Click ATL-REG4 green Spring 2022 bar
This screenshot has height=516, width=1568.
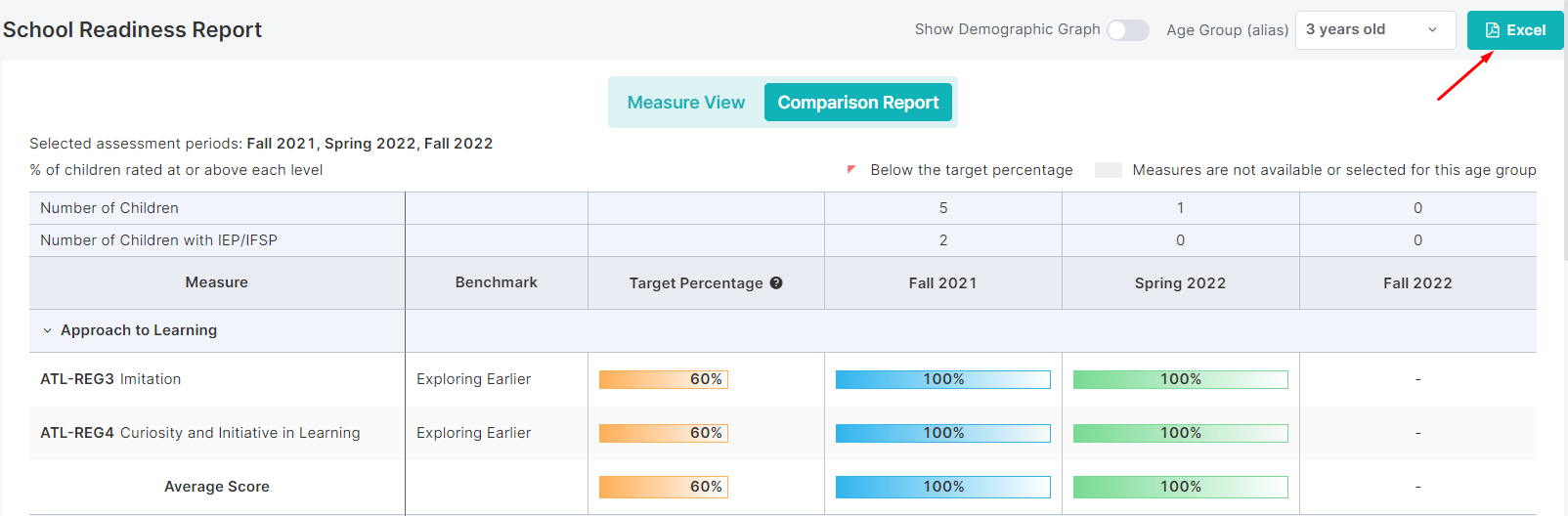[x=1180, y=433]
